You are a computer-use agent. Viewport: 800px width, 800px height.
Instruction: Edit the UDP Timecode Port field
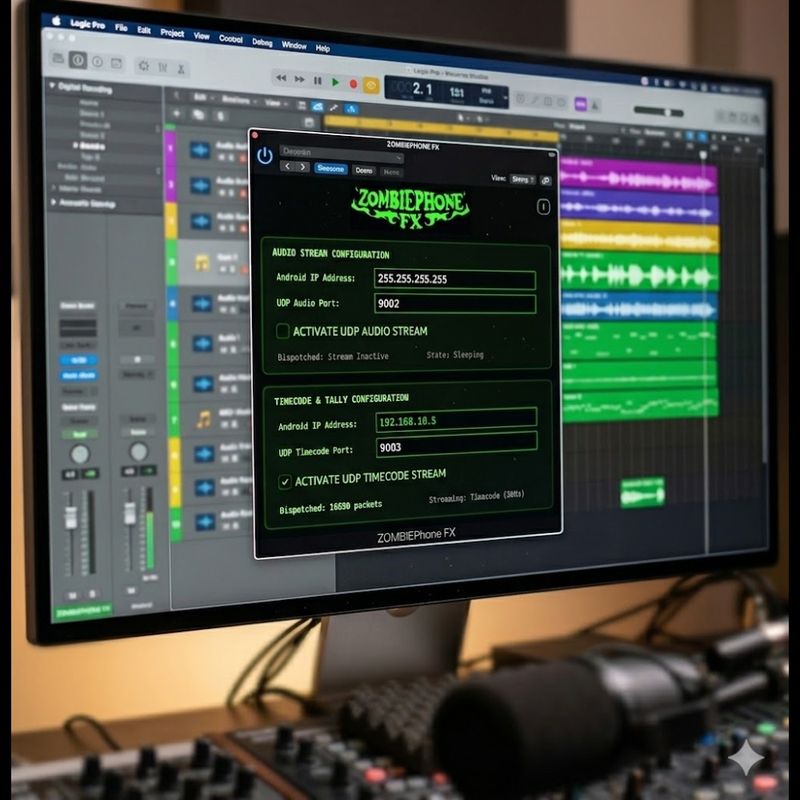click(x=456, y=445)
